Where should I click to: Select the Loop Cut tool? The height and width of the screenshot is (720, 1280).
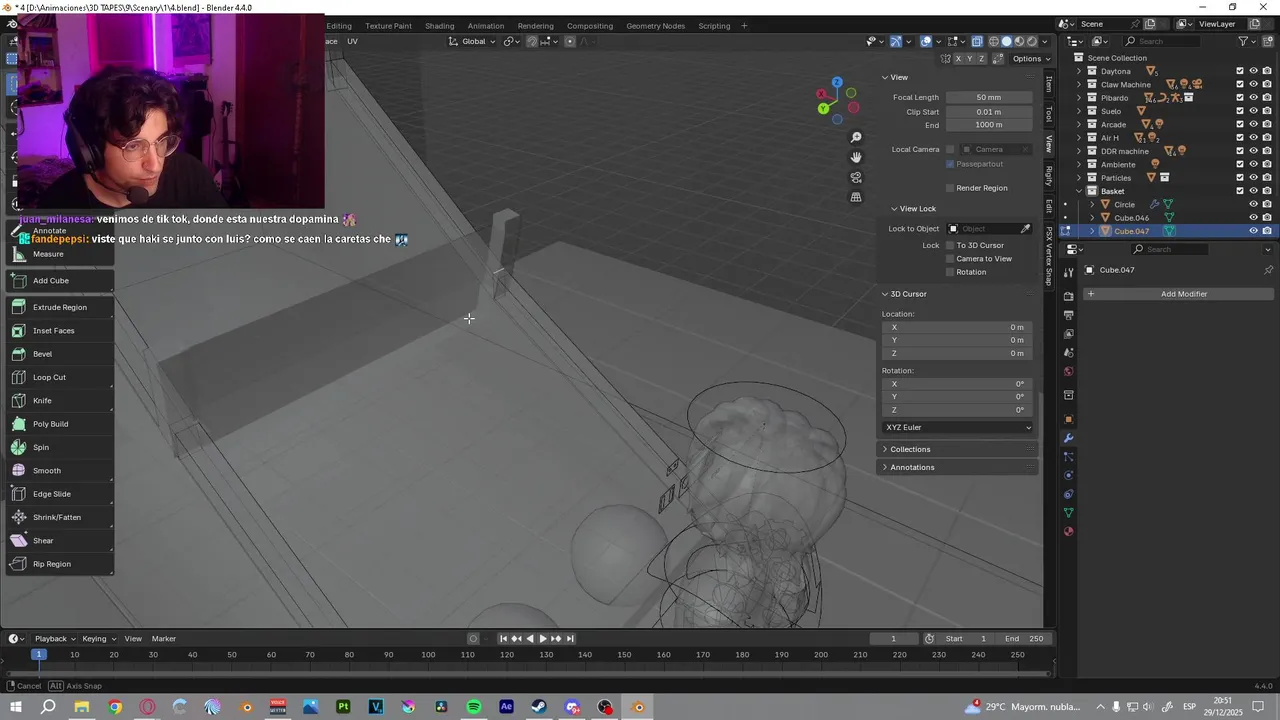coord(59,377)
